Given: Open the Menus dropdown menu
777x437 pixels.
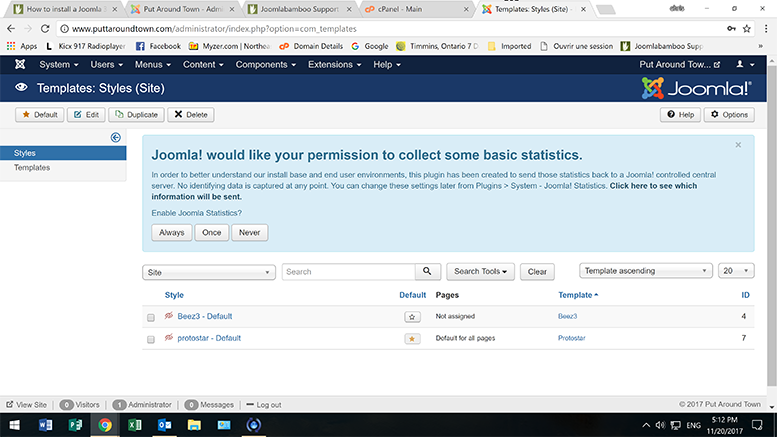Looking at the screenshot, I should tap(153, 64).
